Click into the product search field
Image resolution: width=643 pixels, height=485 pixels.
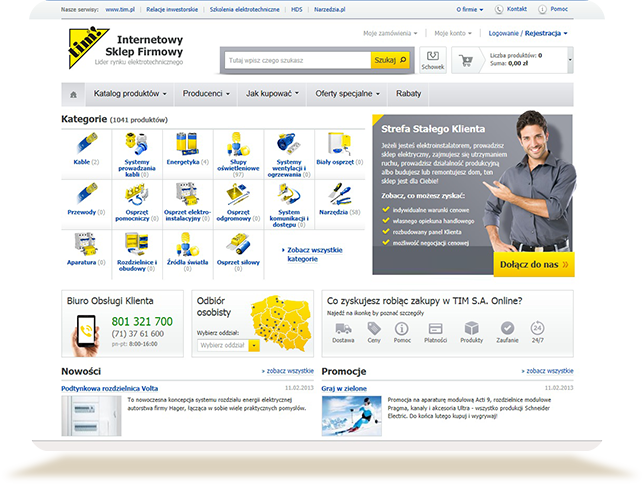point(296,60)
